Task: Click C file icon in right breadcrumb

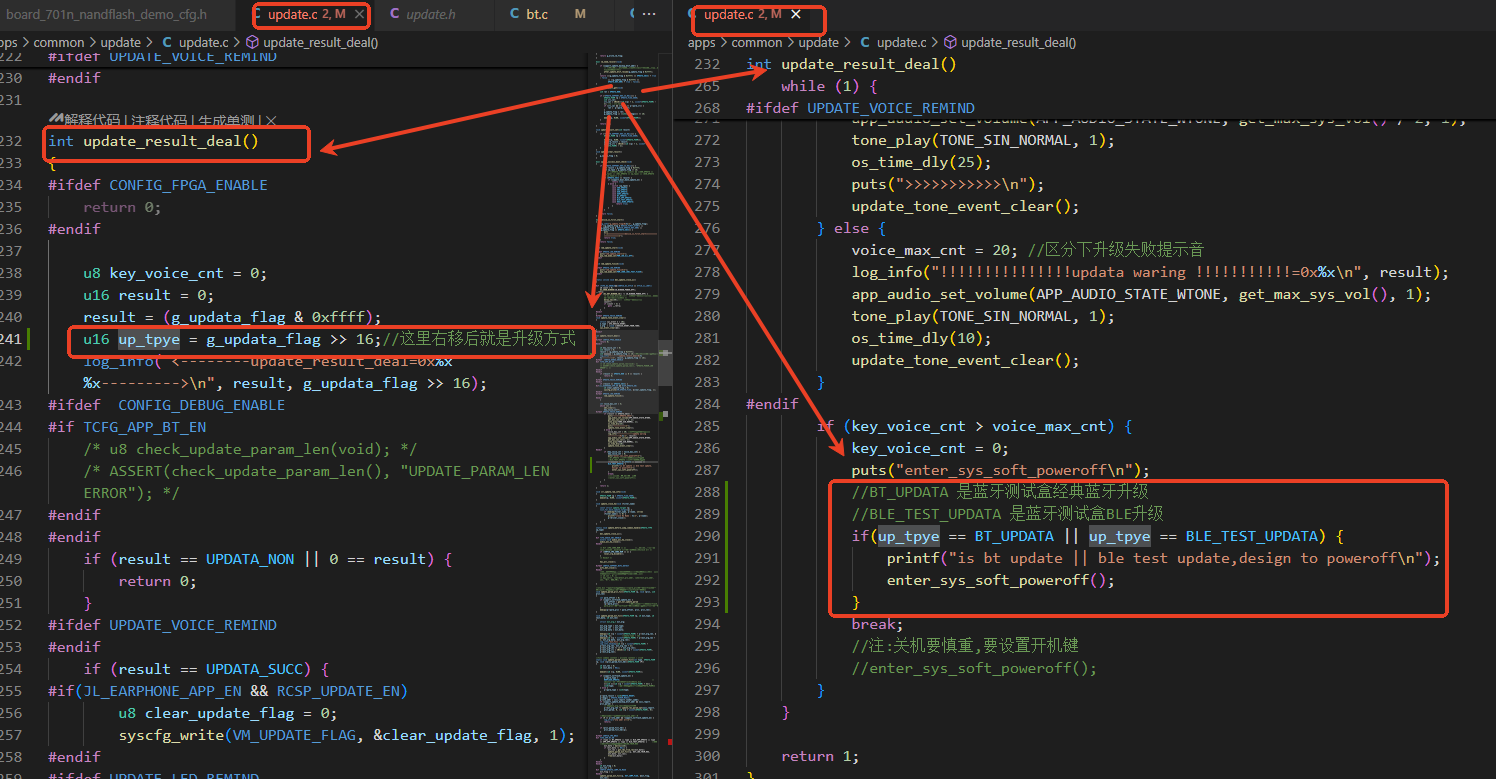Action: pos(865,42)
